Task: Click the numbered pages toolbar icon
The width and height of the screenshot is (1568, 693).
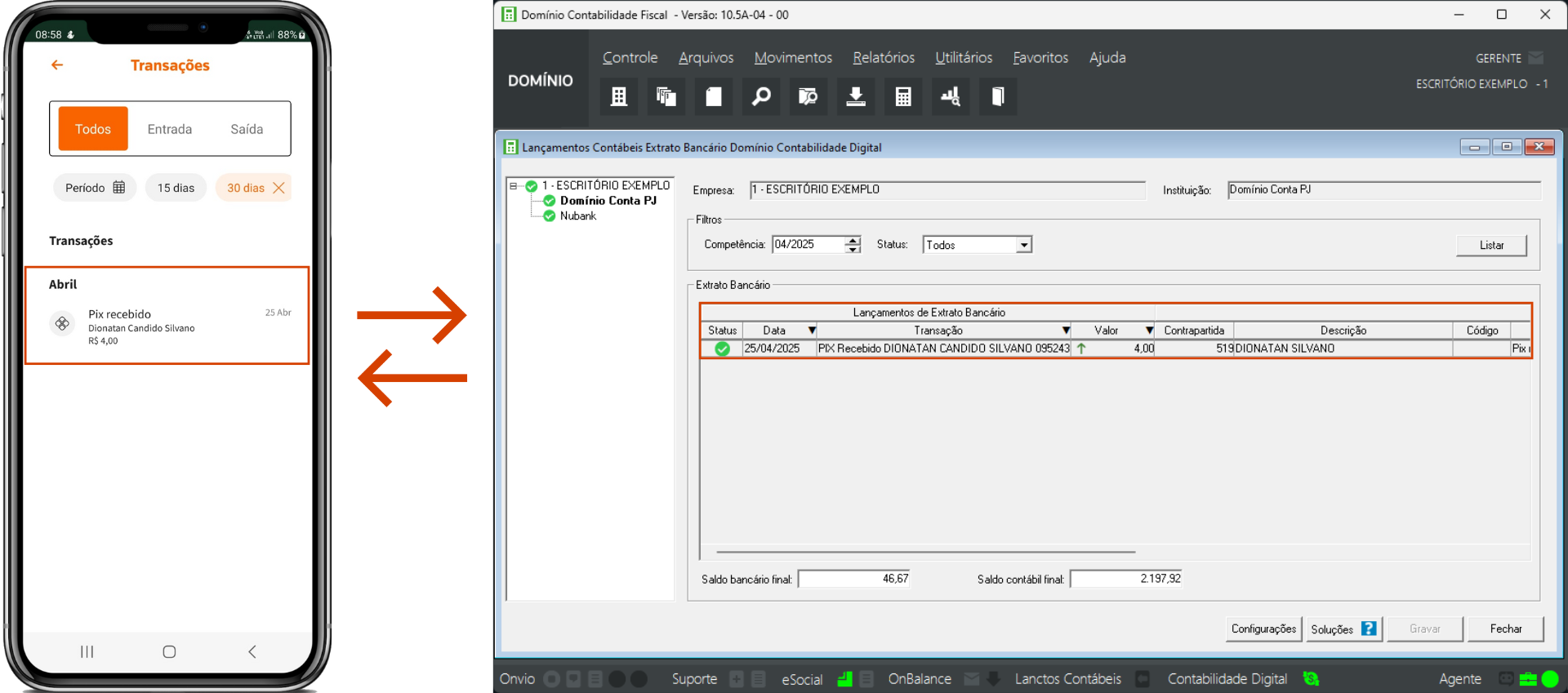Action: [x=666, y=96]
